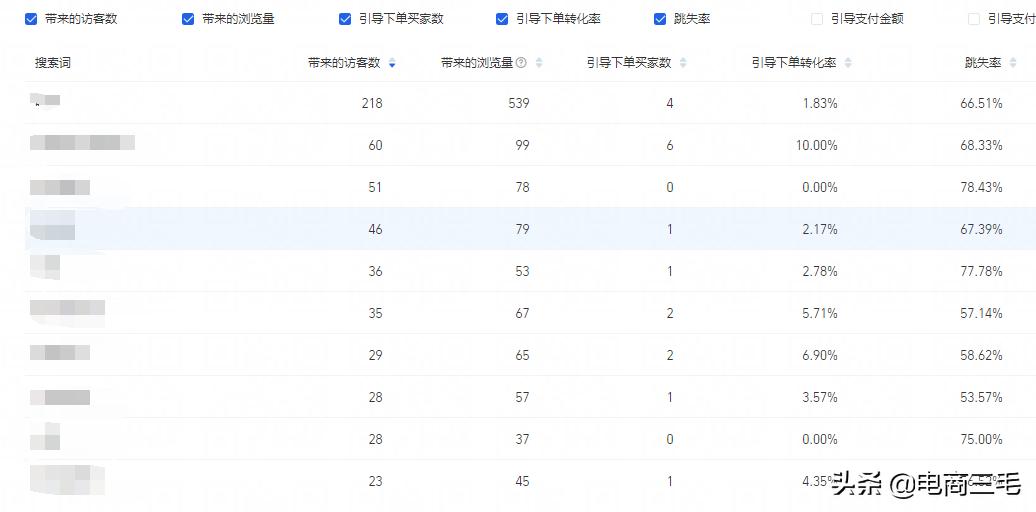Click bounce rate 66.51% cell
This screenshot has height=512, width=1036.
point(981,103)
